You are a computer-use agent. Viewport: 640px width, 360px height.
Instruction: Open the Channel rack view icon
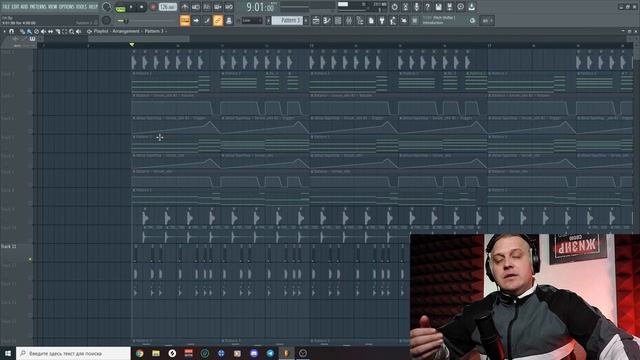coord(338,20)
